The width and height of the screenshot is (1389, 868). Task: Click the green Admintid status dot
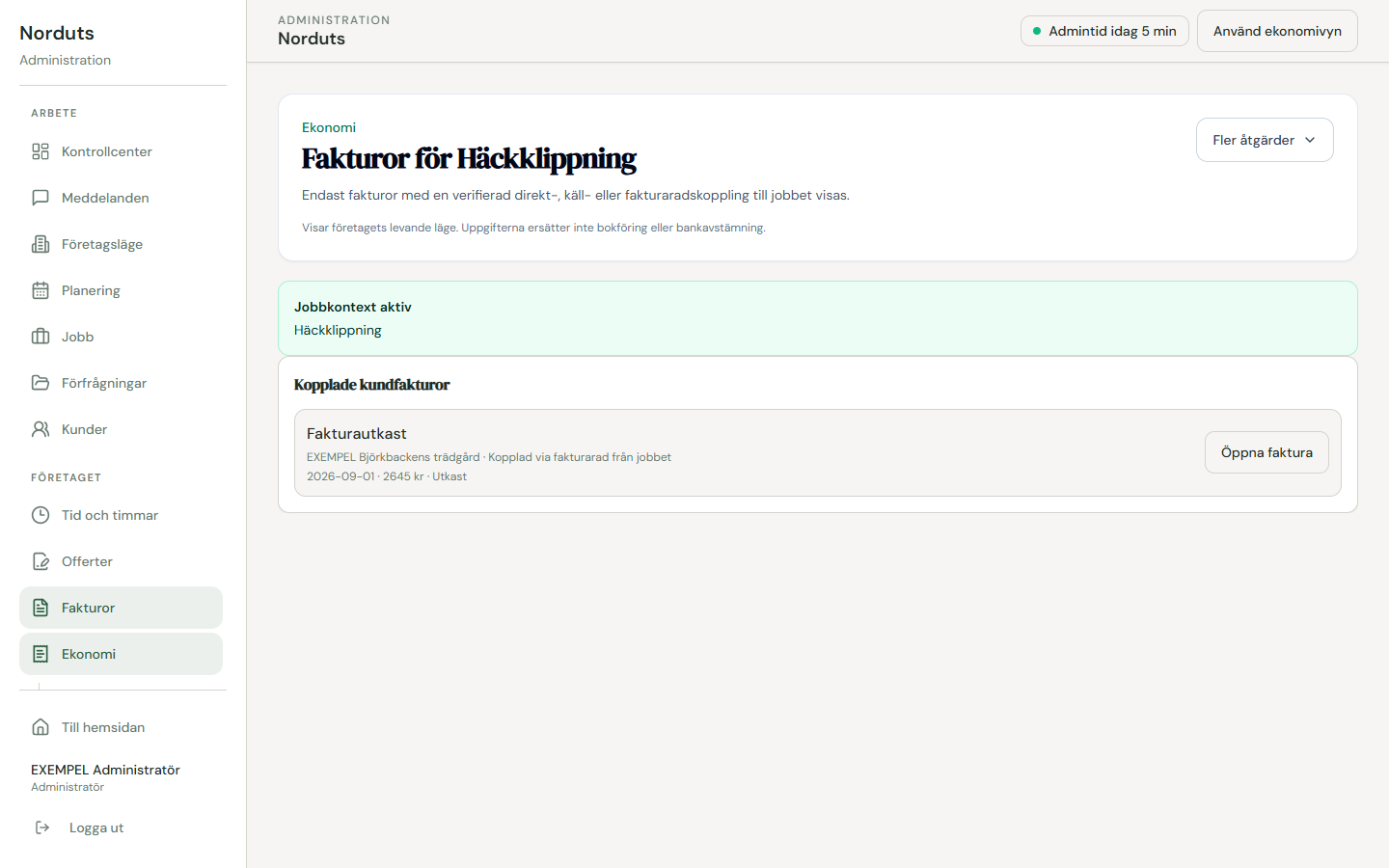click(1037, 31)
